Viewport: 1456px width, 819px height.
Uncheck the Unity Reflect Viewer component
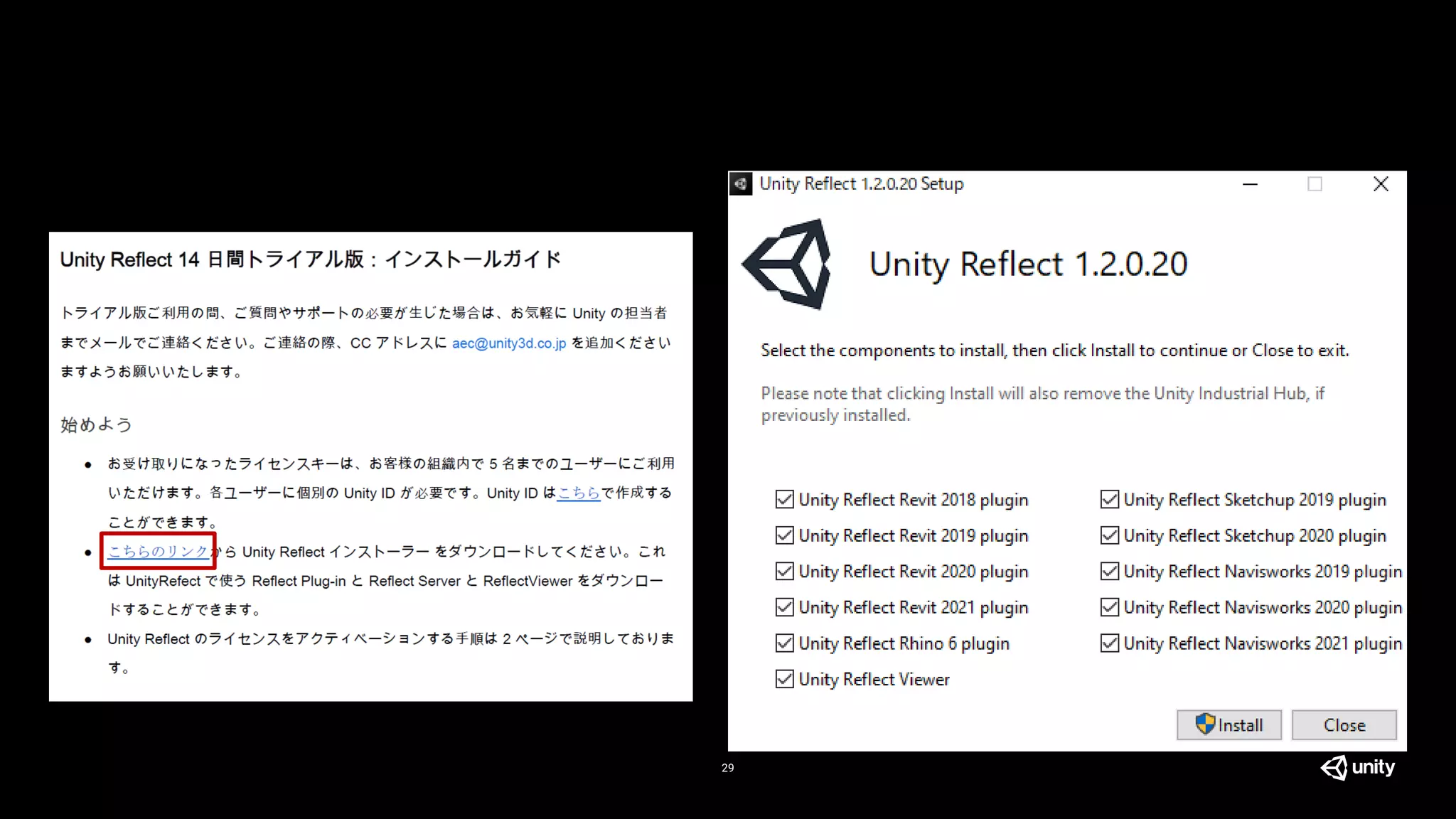pyautogui.click(x=784, y=679)
